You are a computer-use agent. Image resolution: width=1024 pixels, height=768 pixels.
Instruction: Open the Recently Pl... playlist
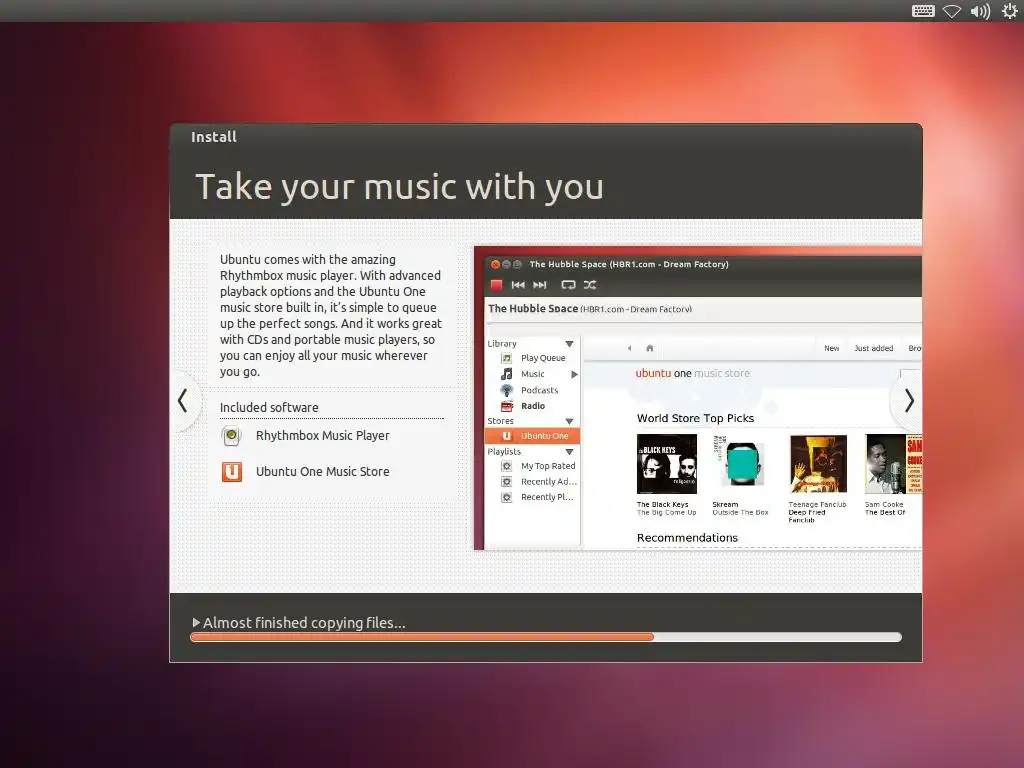[547, 497]
